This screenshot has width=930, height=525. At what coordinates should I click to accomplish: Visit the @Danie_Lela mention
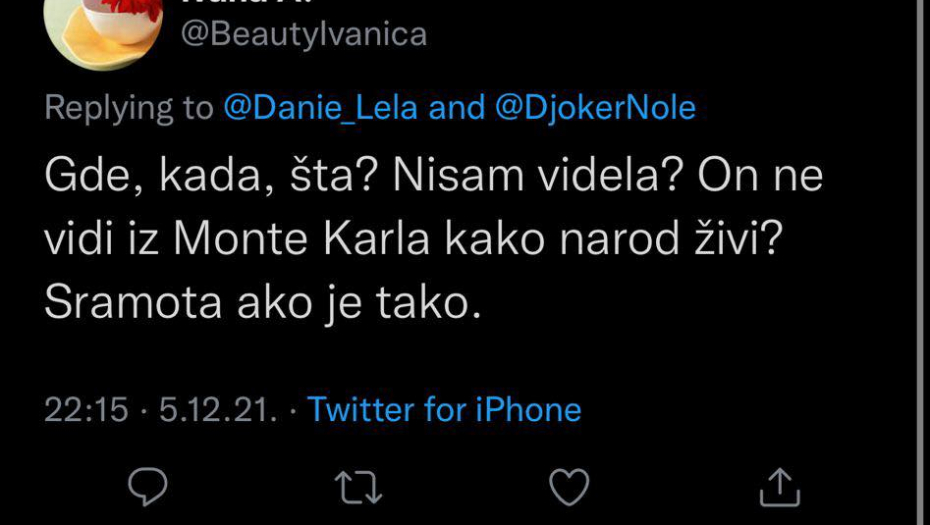pyautogui.click(x=320, y=107)
